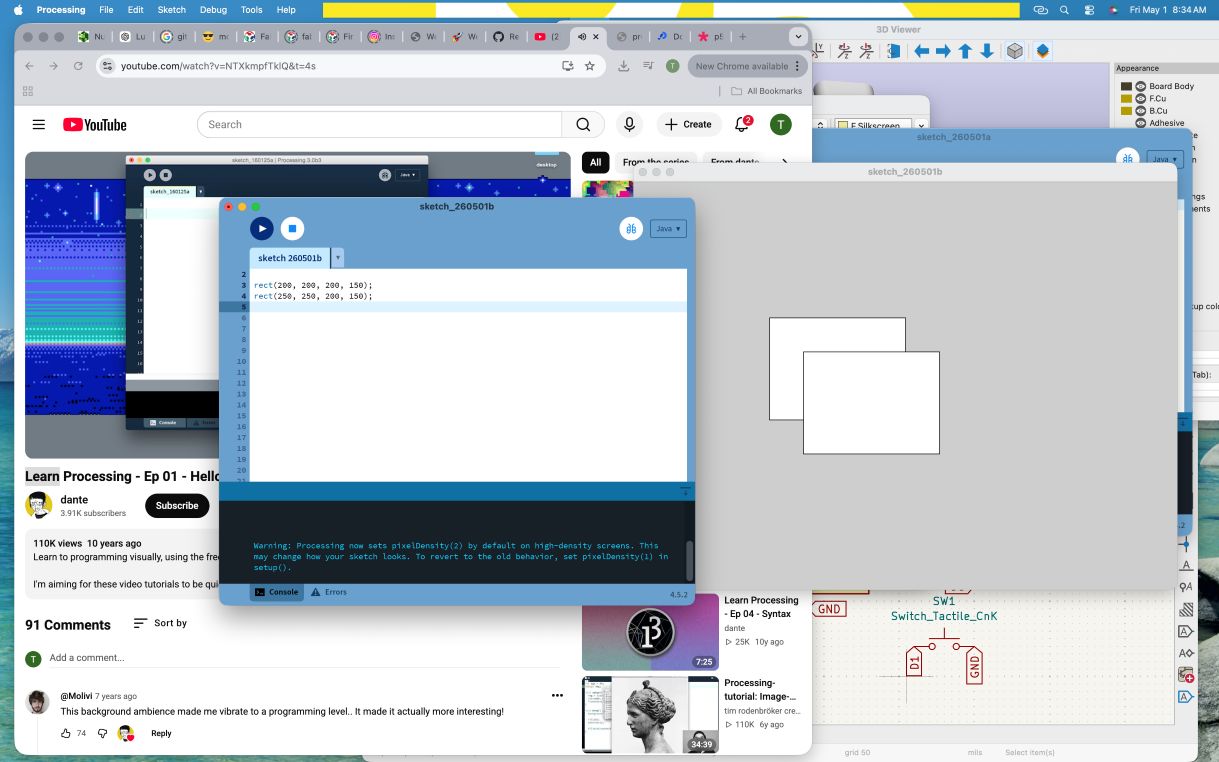Select the All filter chip in YouTube sidebar

(595, 162)
